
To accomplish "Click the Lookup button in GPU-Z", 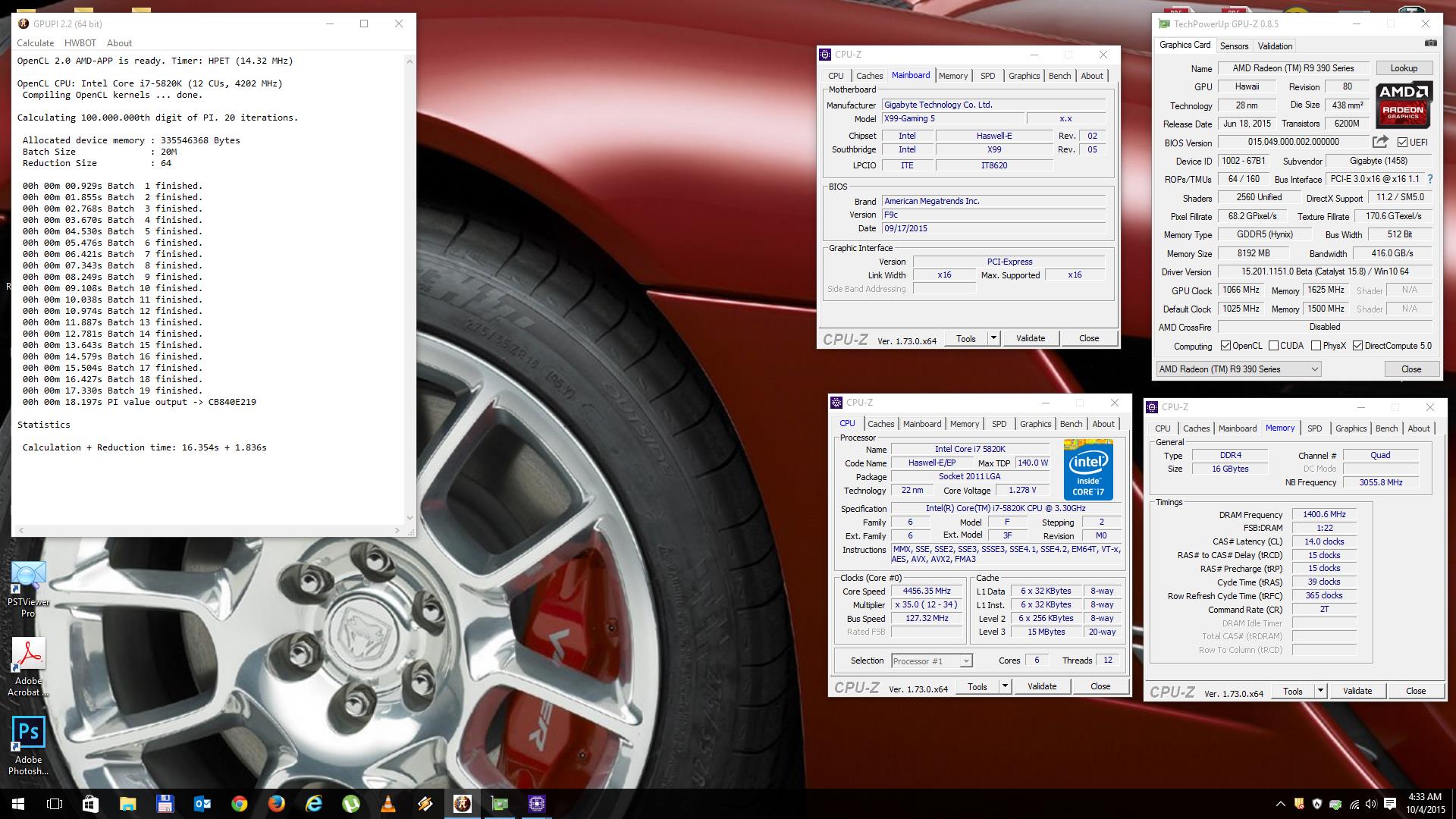I will 1404,68.
